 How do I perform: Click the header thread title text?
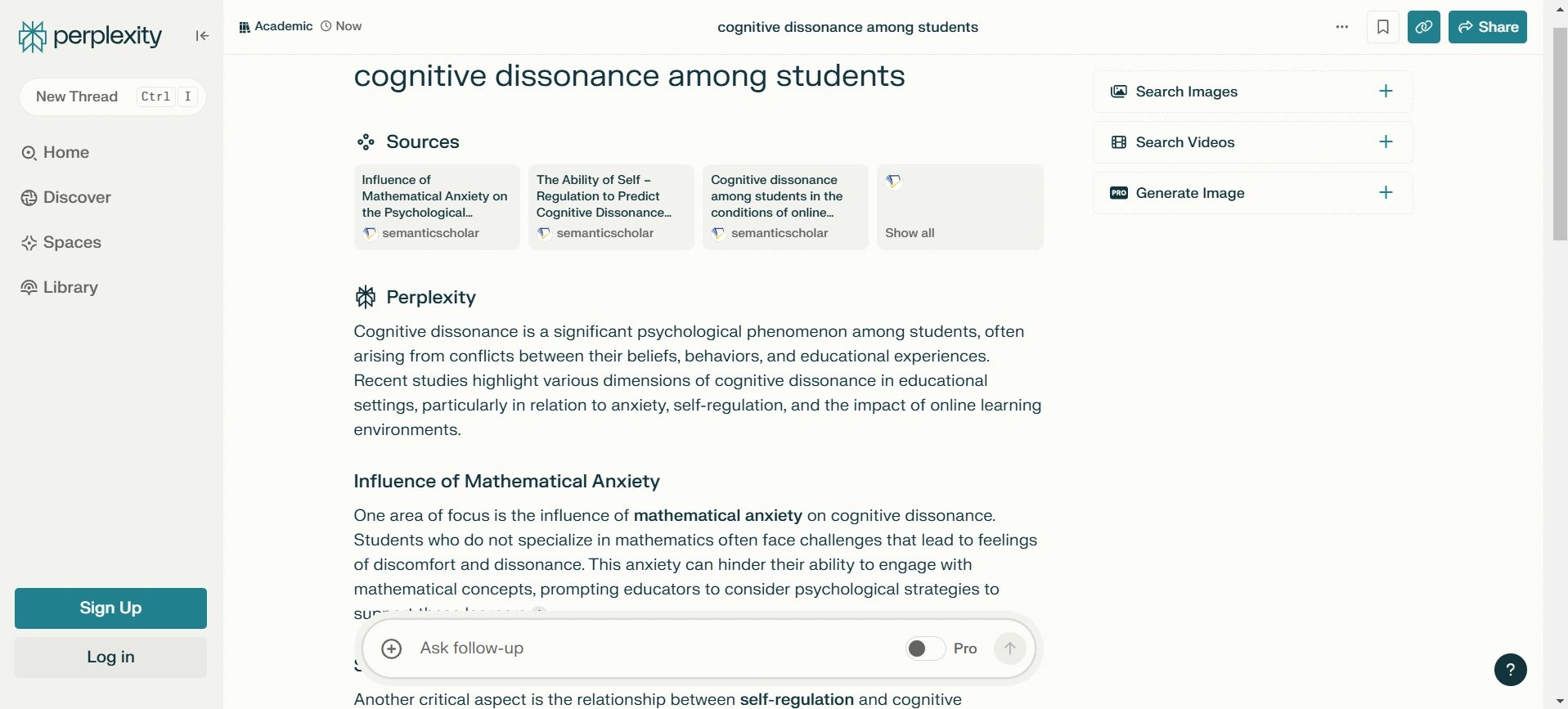click(x=847, y=27)
